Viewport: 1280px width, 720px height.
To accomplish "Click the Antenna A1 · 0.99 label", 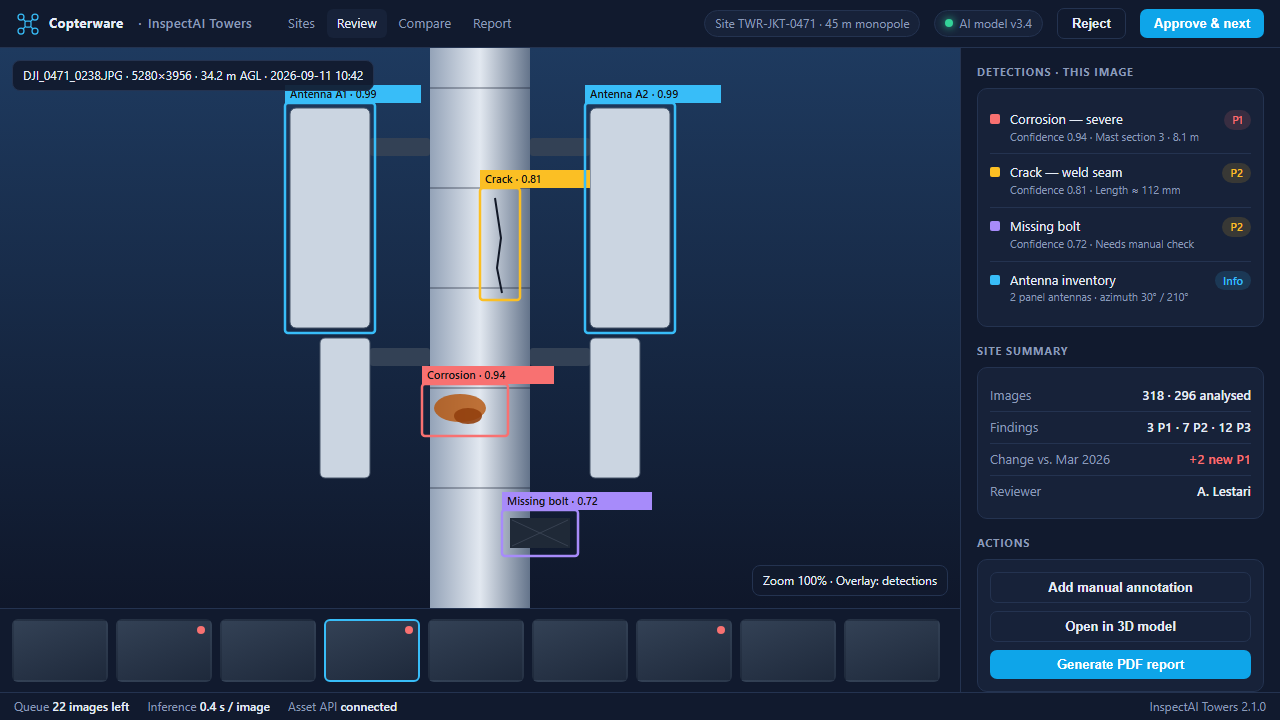I will [353, 94].
